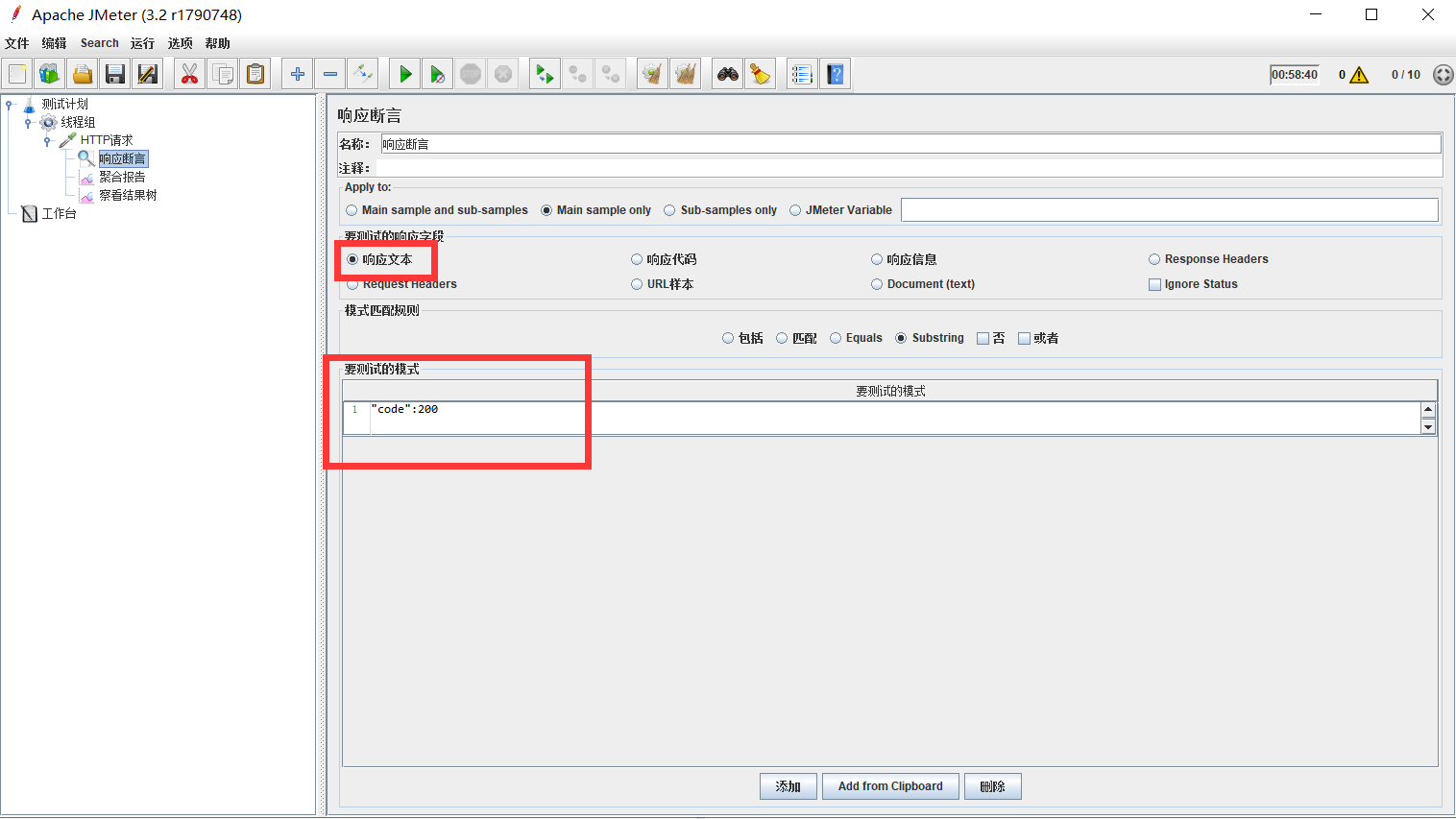Viewport: 1456px width, 819px height.
Task: Open the Search menu
Action: click(100, 43)
